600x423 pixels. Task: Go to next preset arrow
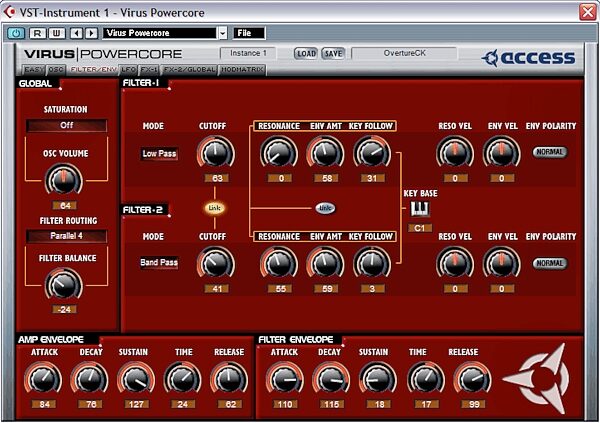click(91, 33)
